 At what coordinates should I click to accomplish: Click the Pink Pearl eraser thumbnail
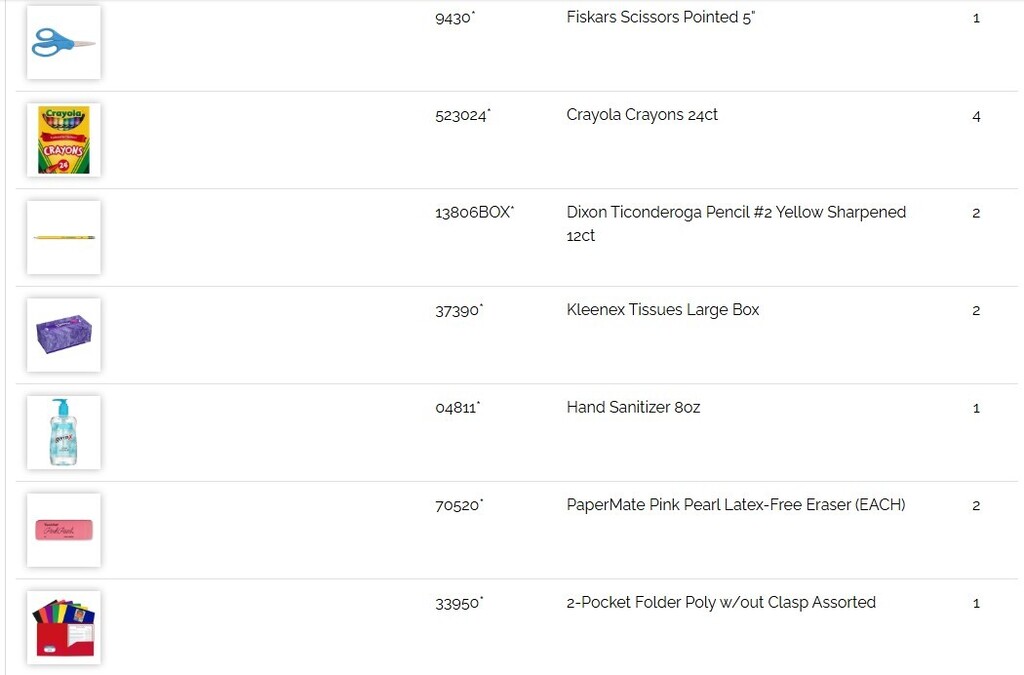(63, 530)
